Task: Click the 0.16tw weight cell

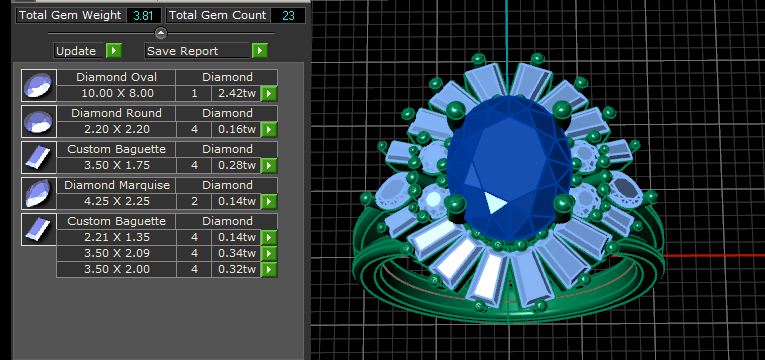Action: tap(237, 130)
